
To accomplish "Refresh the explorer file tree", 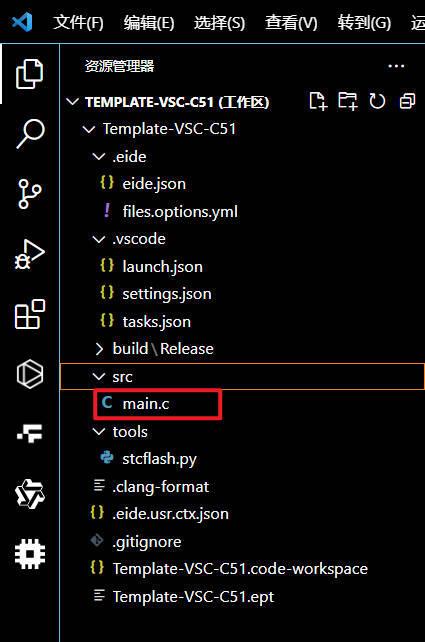I will [x=377, y=101].
